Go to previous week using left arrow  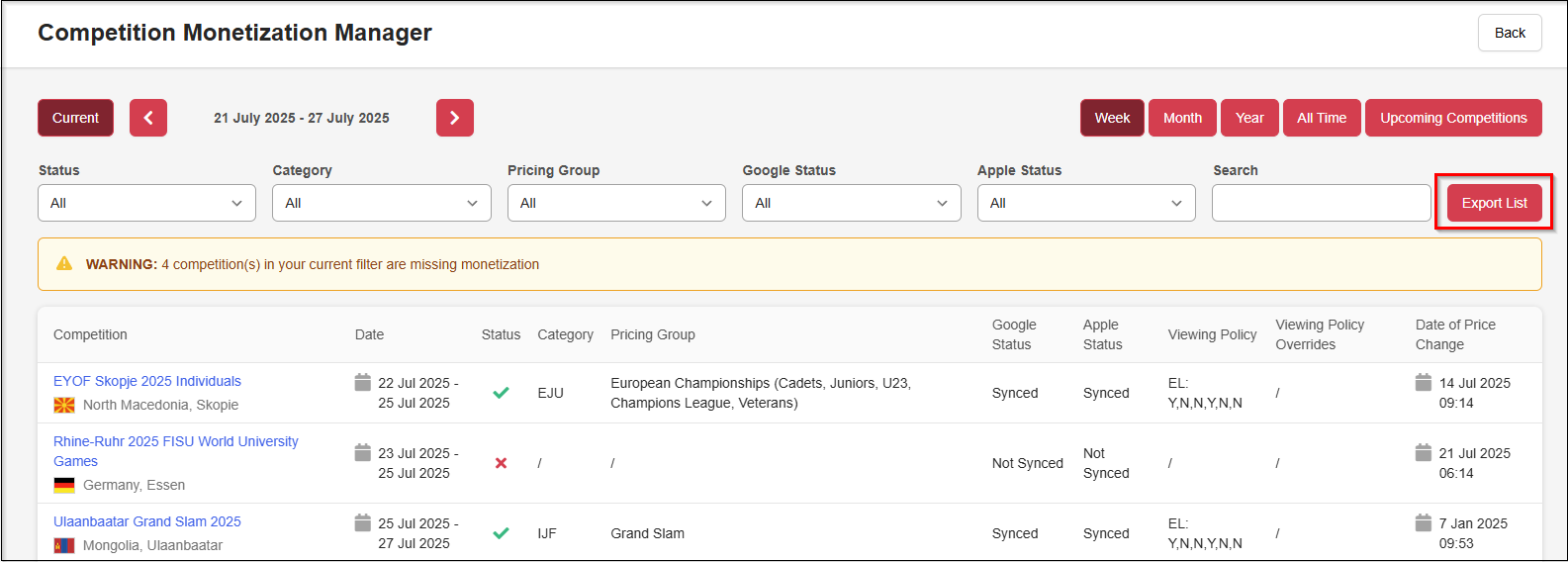coord(148,118)
